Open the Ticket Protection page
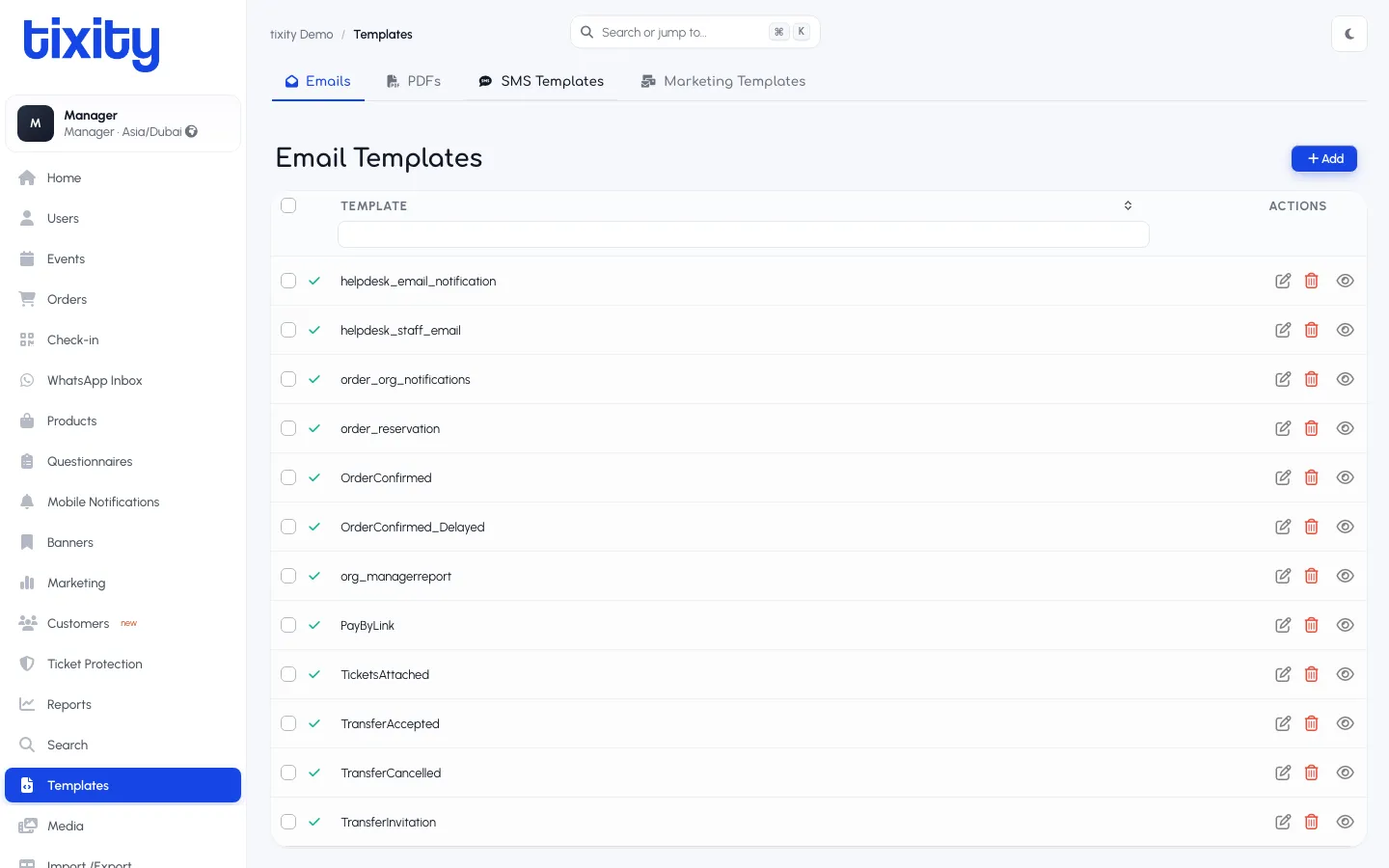This screenshot has height=868, width=1389. coord(123,664)
